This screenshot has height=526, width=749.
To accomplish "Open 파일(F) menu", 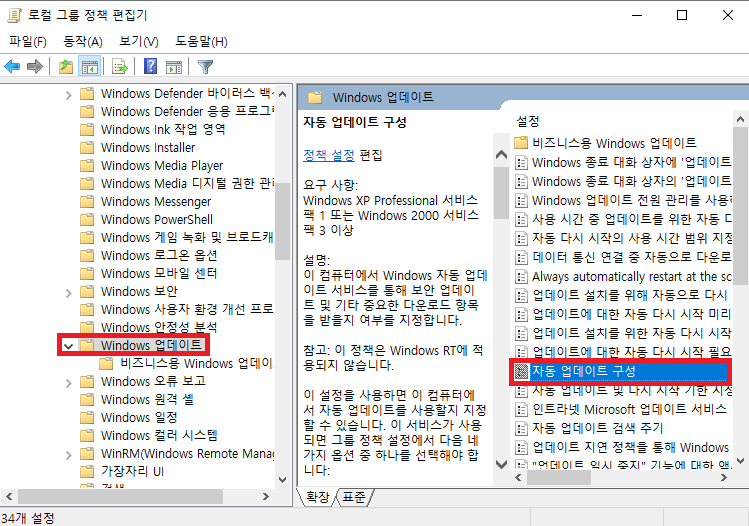I will click(28, 42).
